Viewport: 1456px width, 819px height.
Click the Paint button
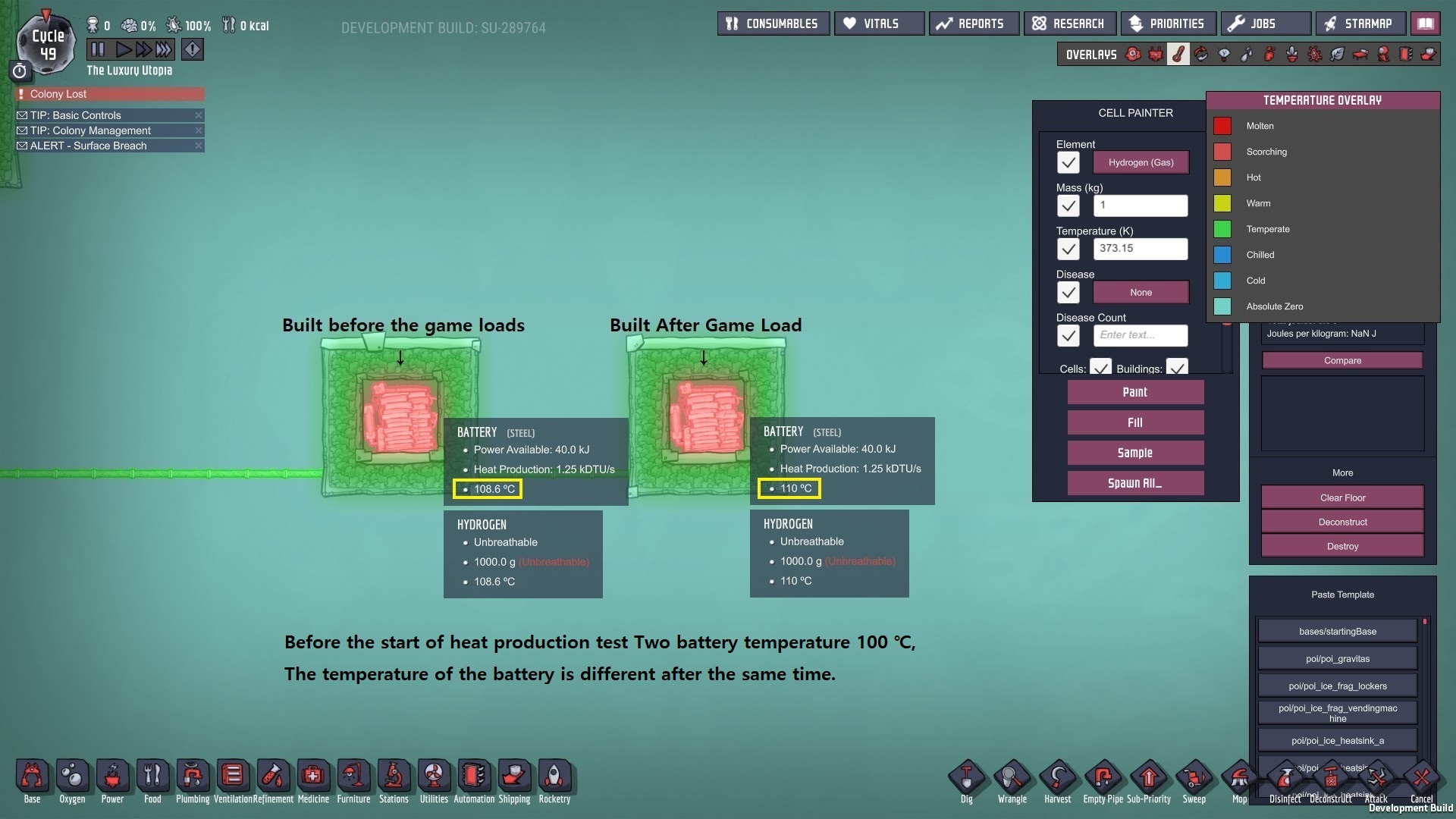point(1134,392)
